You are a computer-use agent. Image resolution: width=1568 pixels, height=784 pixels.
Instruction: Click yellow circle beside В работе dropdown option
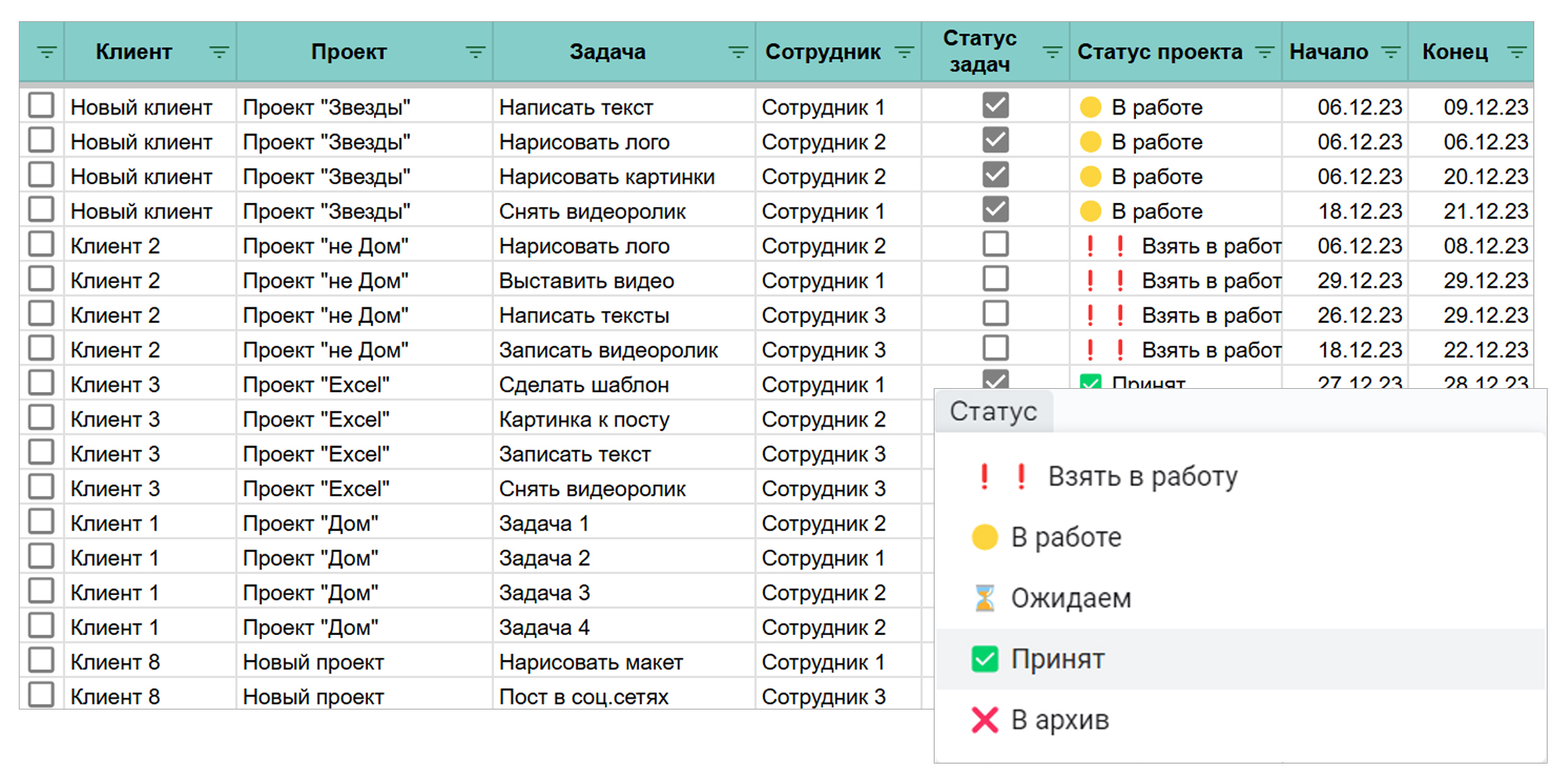pos(985,537)
